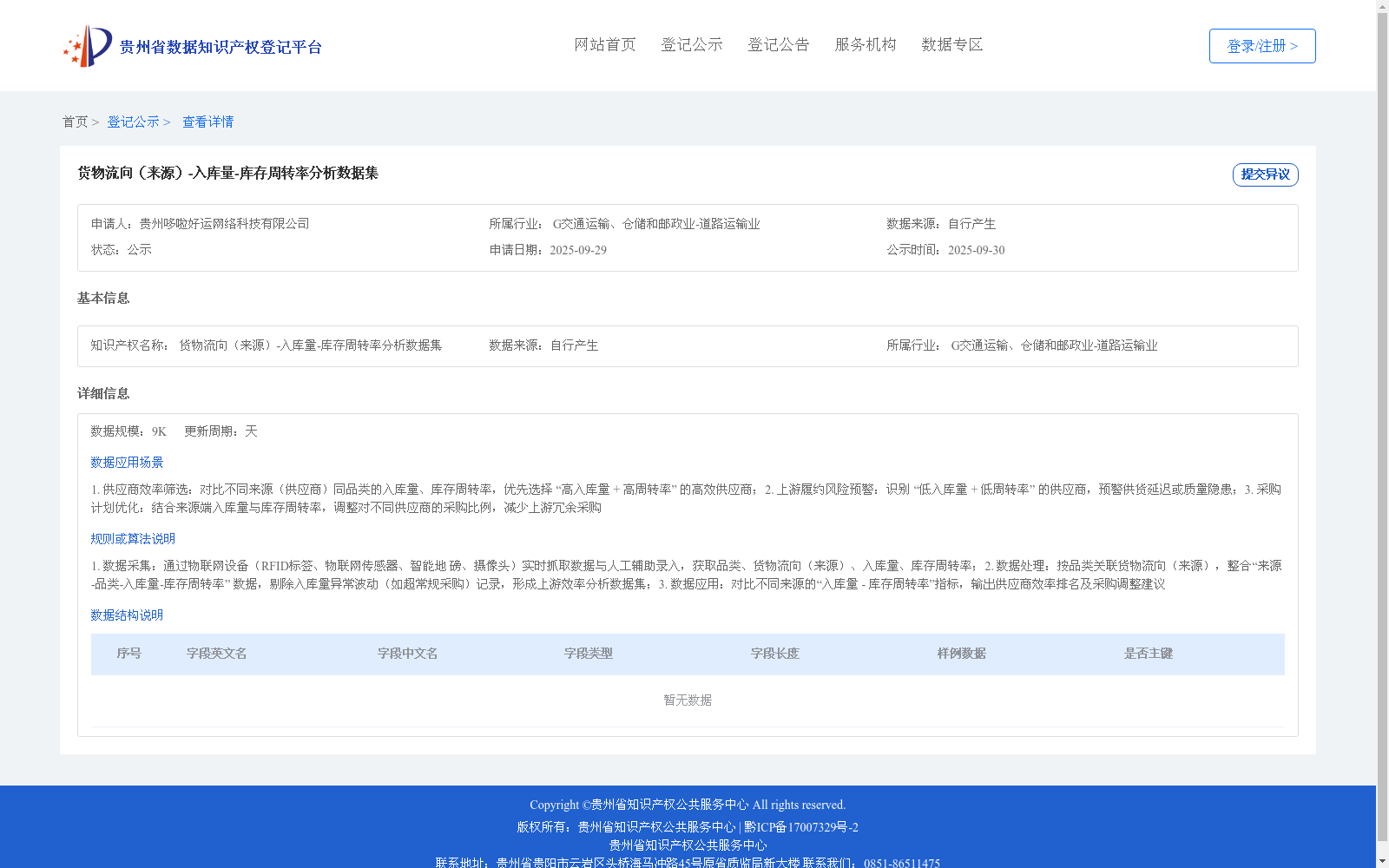Viewport: 1389px width, 868px height.
Task: Go to 登记公告 menu
Action: tap(779, 44)
